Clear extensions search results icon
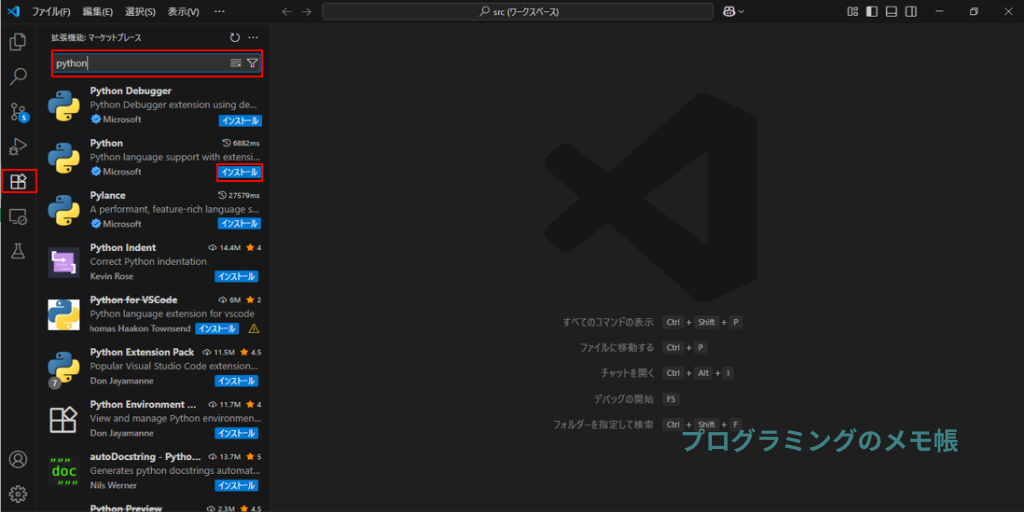Viewport: 1024px width, 512px height. (236, 63)
